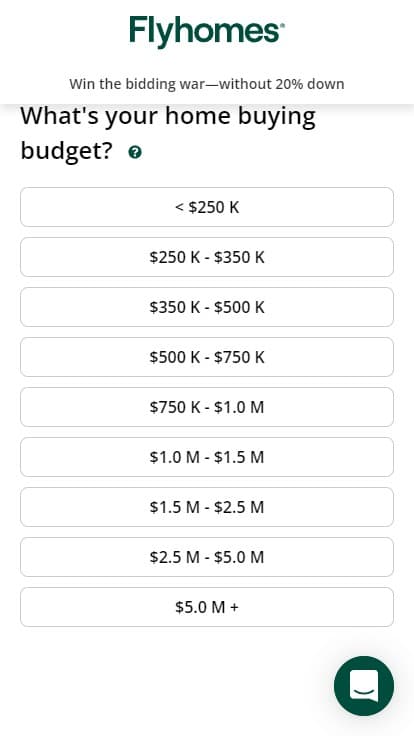This screenshot has height=736, width=414.
Task: Launch live support via green chat button
Action: (364, 686)
